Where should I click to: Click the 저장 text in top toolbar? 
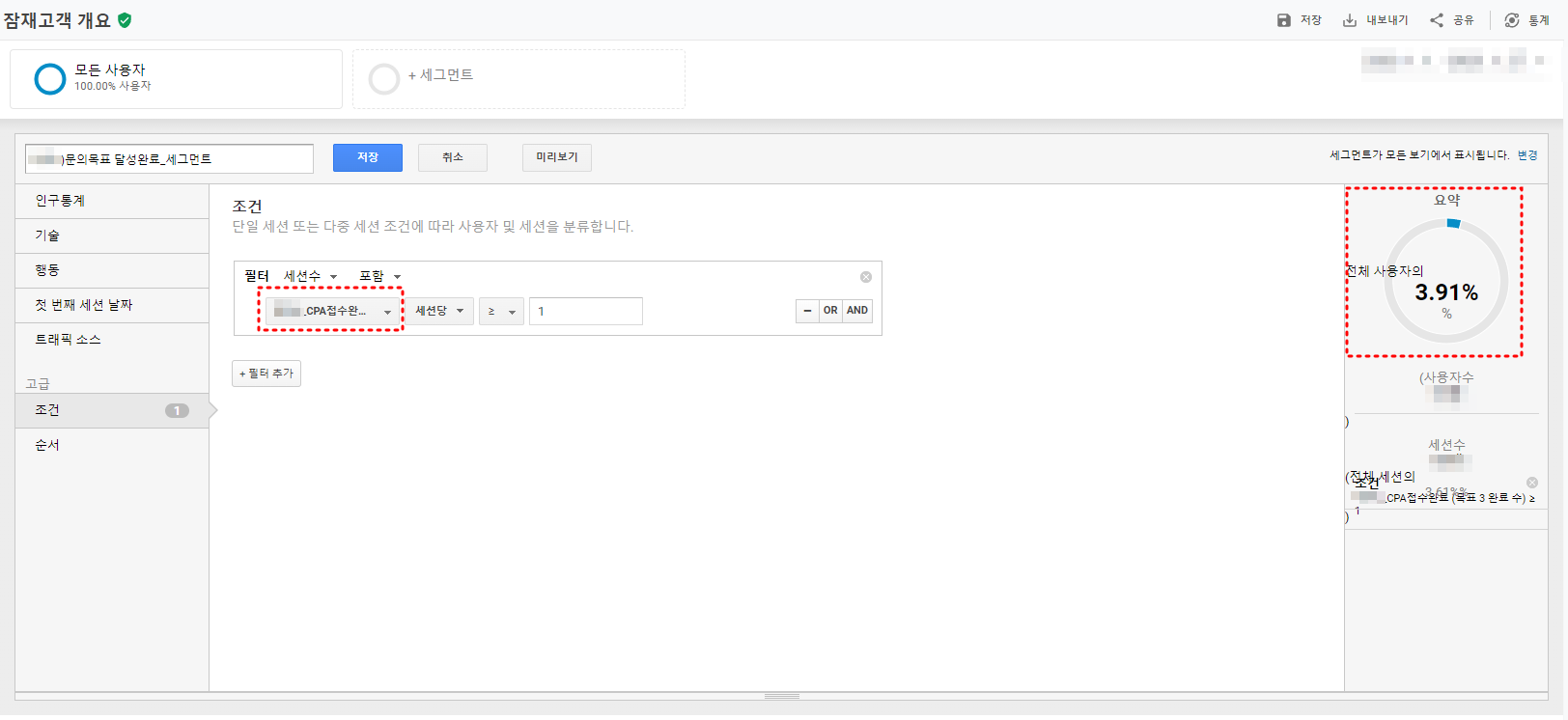pyautogui.click(x=1311, y=20)
